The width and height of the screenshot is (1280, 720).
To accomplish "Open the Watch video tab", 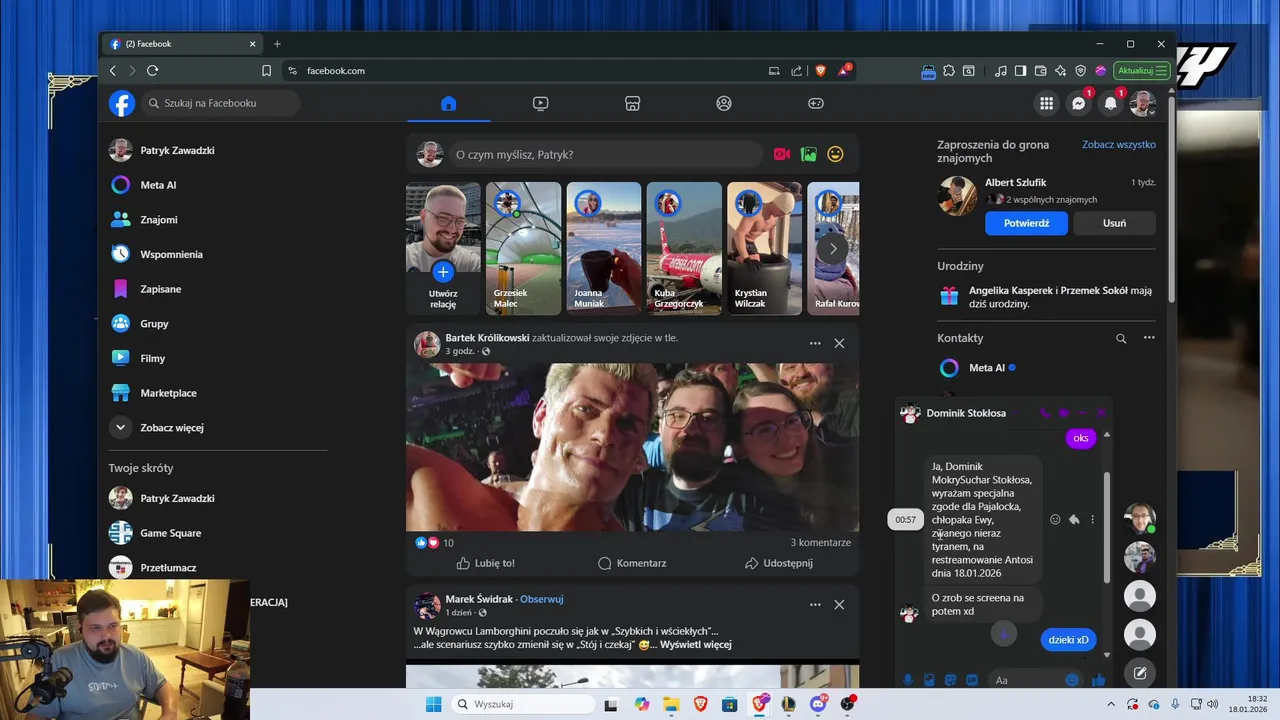I will coord(540,103).
